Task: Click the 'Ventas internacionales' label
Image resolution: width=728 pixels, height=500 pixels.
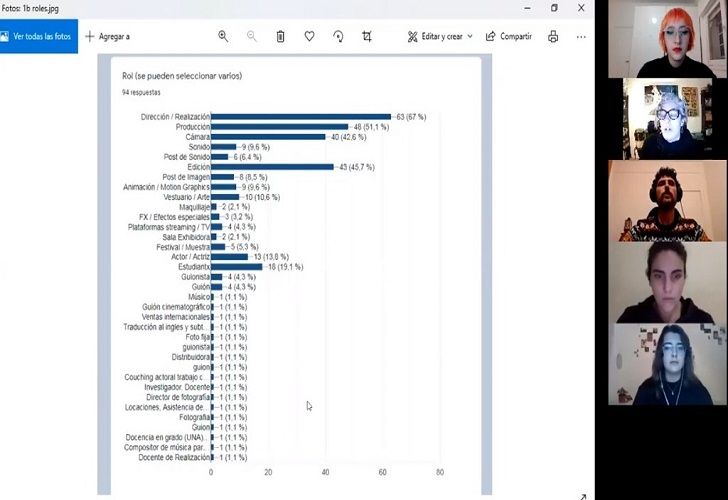Action: click(x=176, y=317)
